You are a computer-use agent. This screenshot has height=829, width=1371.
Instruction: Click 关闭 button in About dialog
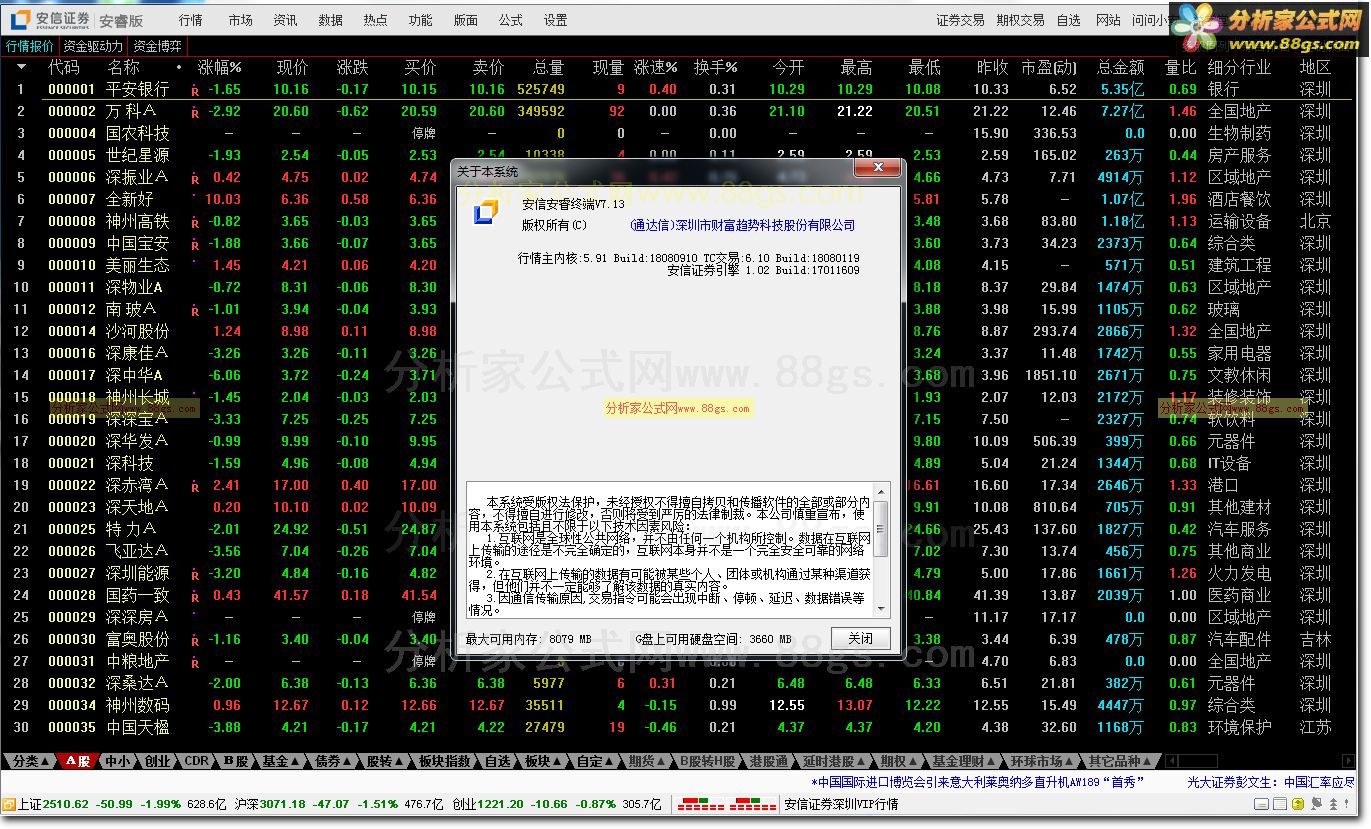pos(860,638)
